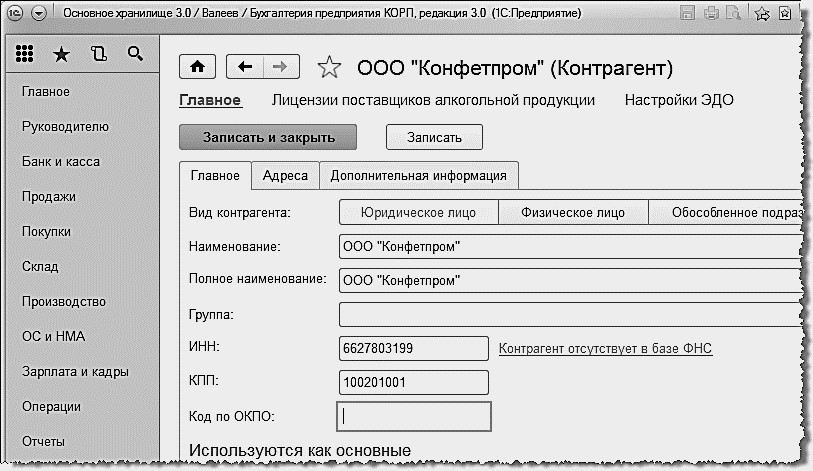Open the 1C application logo menu
813x471 pixels.
coord(15,12)
